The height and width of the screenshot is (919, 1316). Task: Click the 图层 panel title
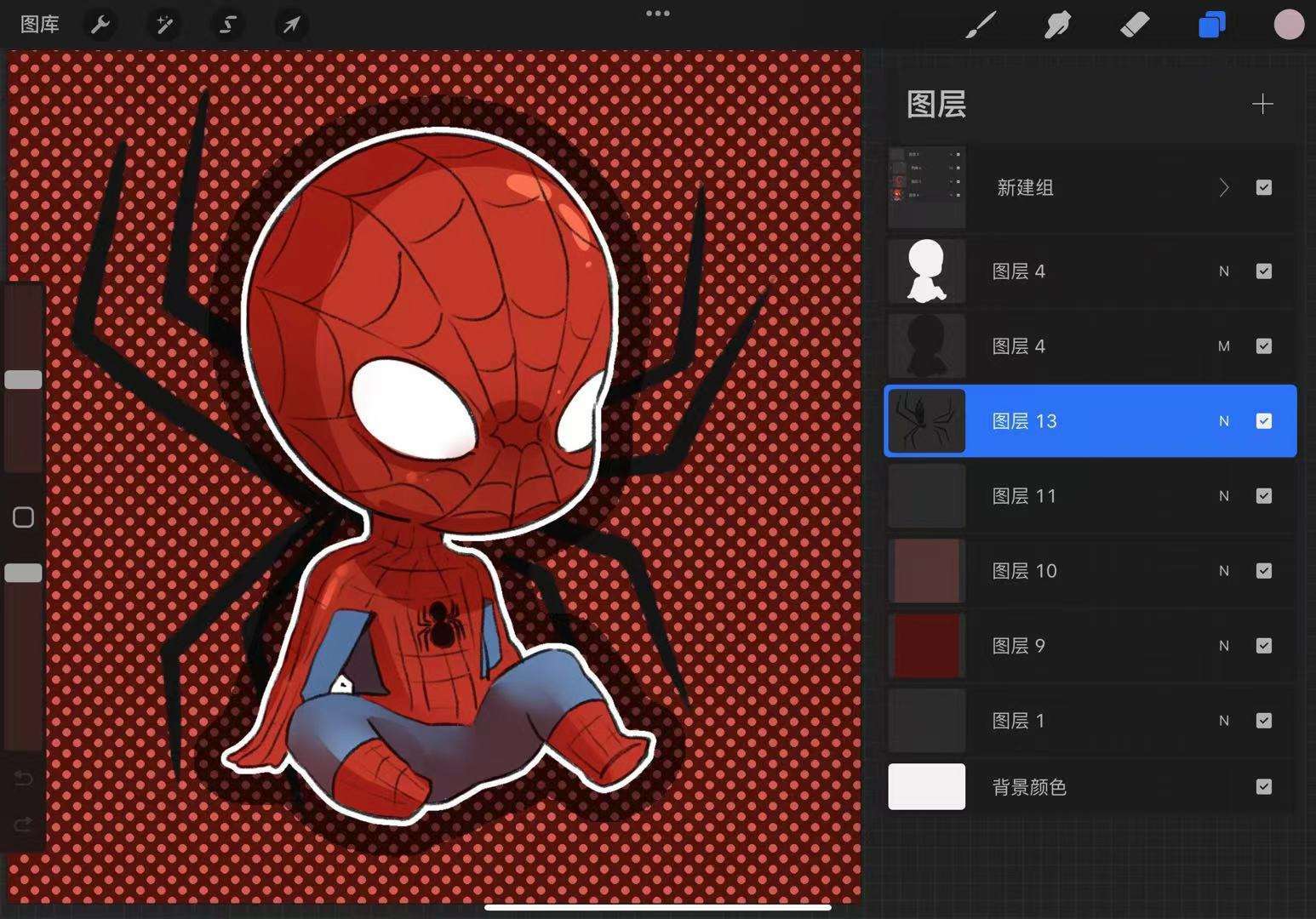(936, 104)
